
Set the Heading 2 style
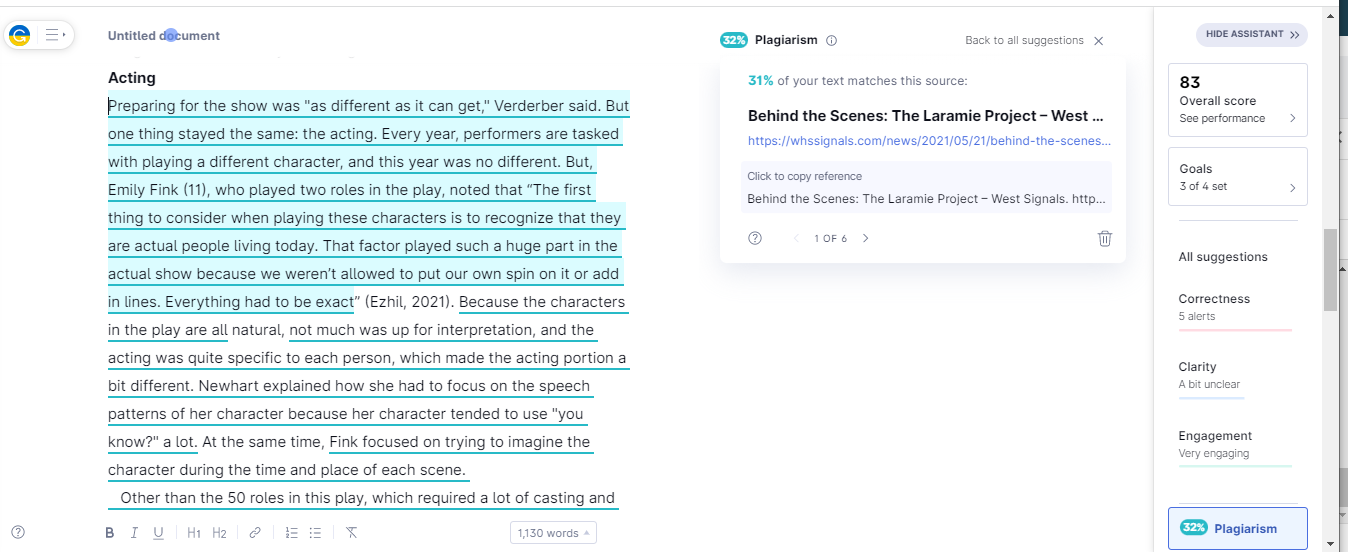tap(219, 533)
